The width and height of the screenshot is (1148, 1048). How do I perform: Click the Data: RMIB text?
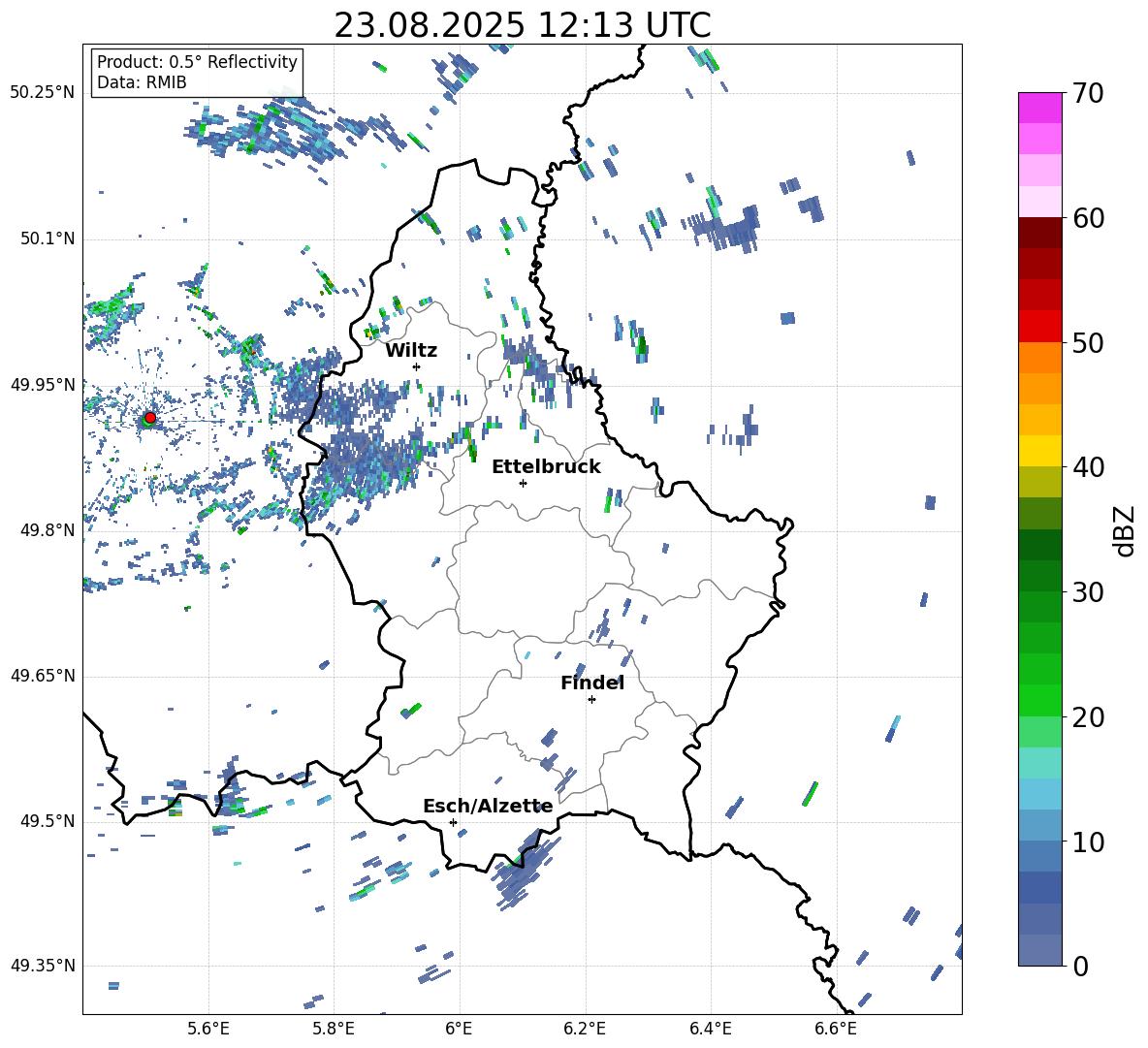[x=142, y=82]
